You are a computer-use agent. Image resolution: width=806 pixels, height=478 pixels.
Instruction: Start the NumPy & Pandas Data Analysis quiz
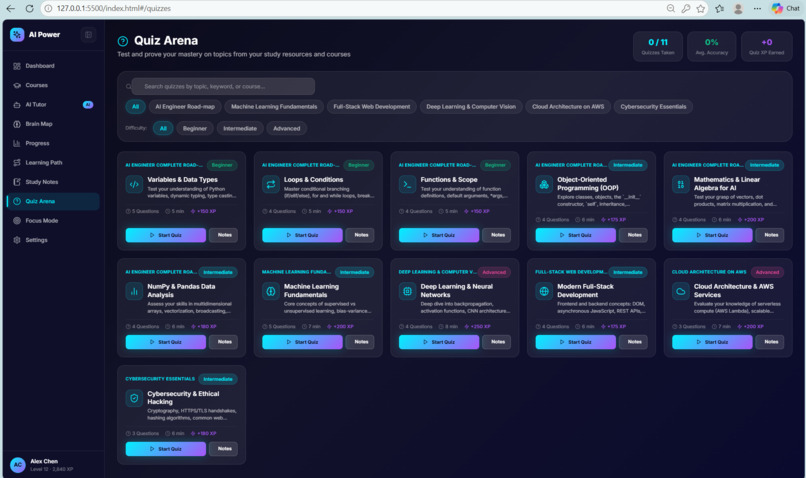coord(166,342)
